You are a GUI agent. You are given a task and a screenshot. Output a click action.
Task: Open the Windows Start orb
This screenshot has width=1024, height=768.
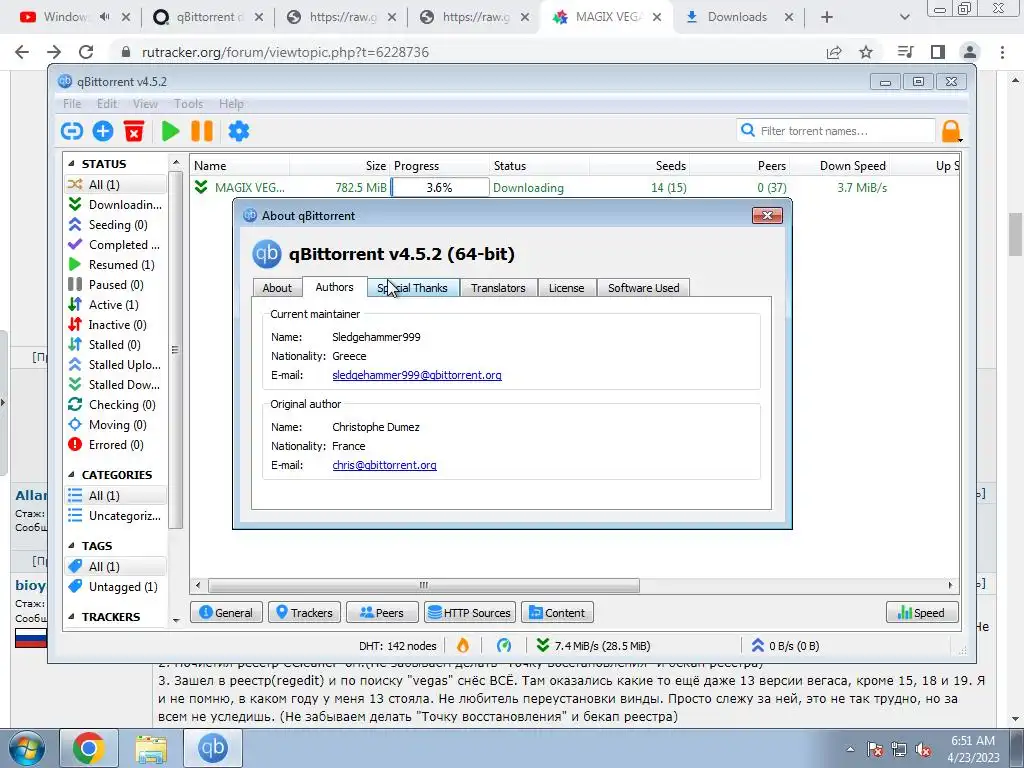(27, 748)
